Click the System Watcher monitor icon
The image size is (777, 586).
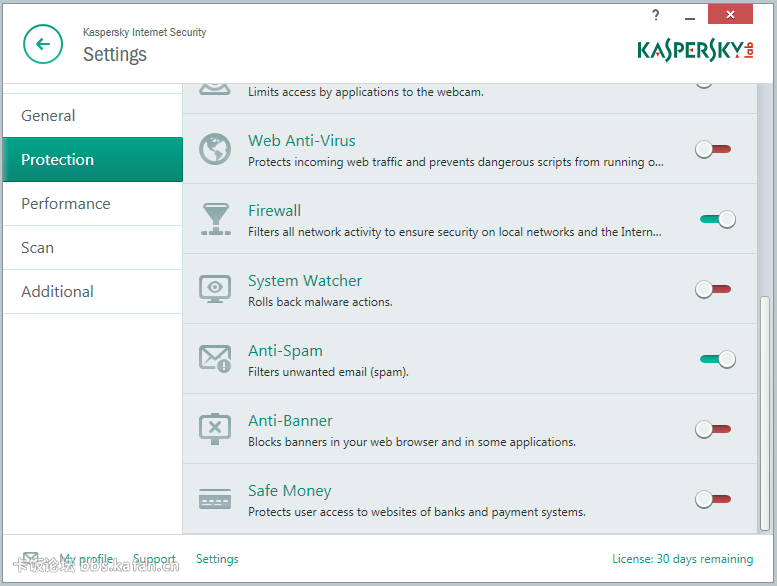pos(215,289)
